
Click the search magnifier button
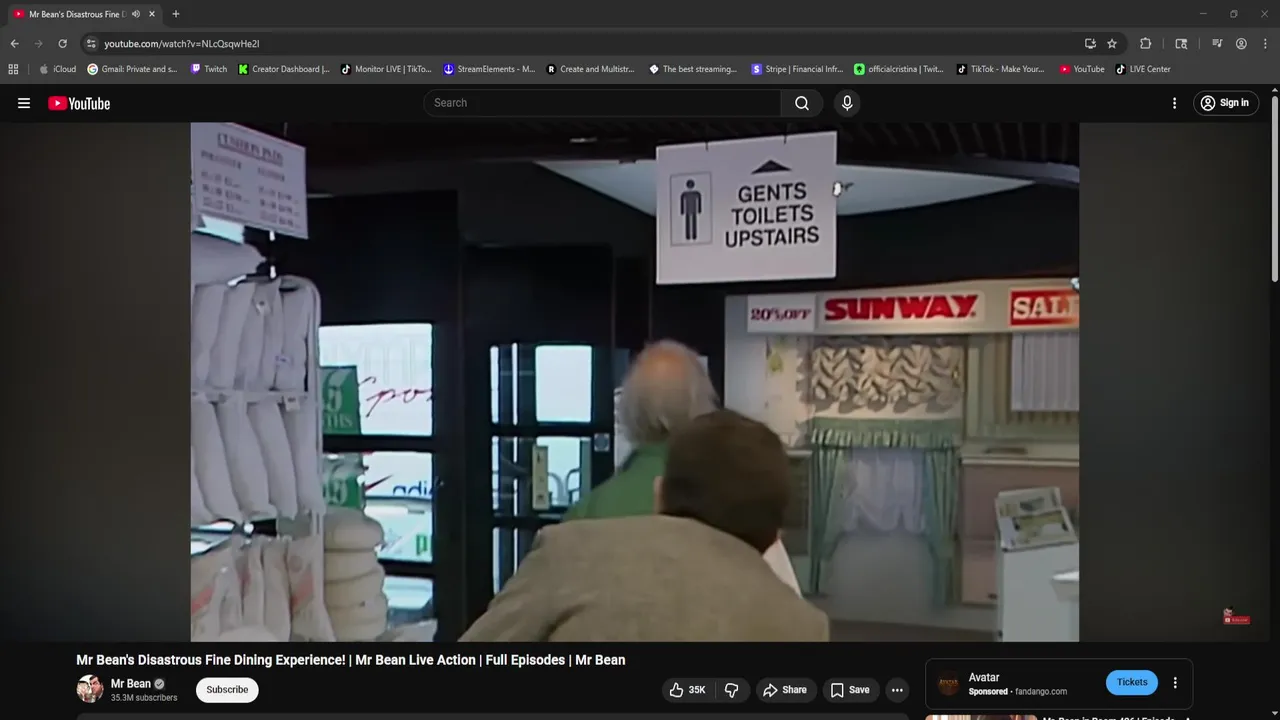[802, 103]
